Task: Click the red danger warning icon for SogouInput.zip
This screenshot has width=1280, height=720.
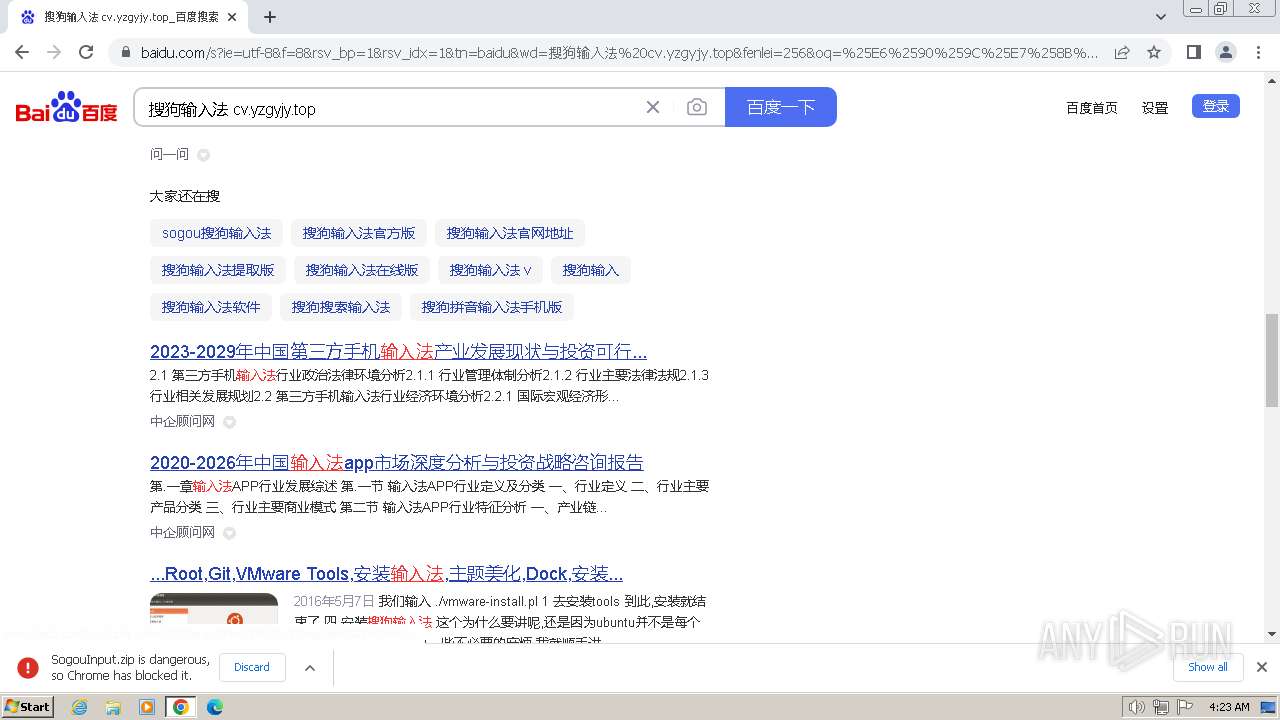Action: tap(28, 668)
